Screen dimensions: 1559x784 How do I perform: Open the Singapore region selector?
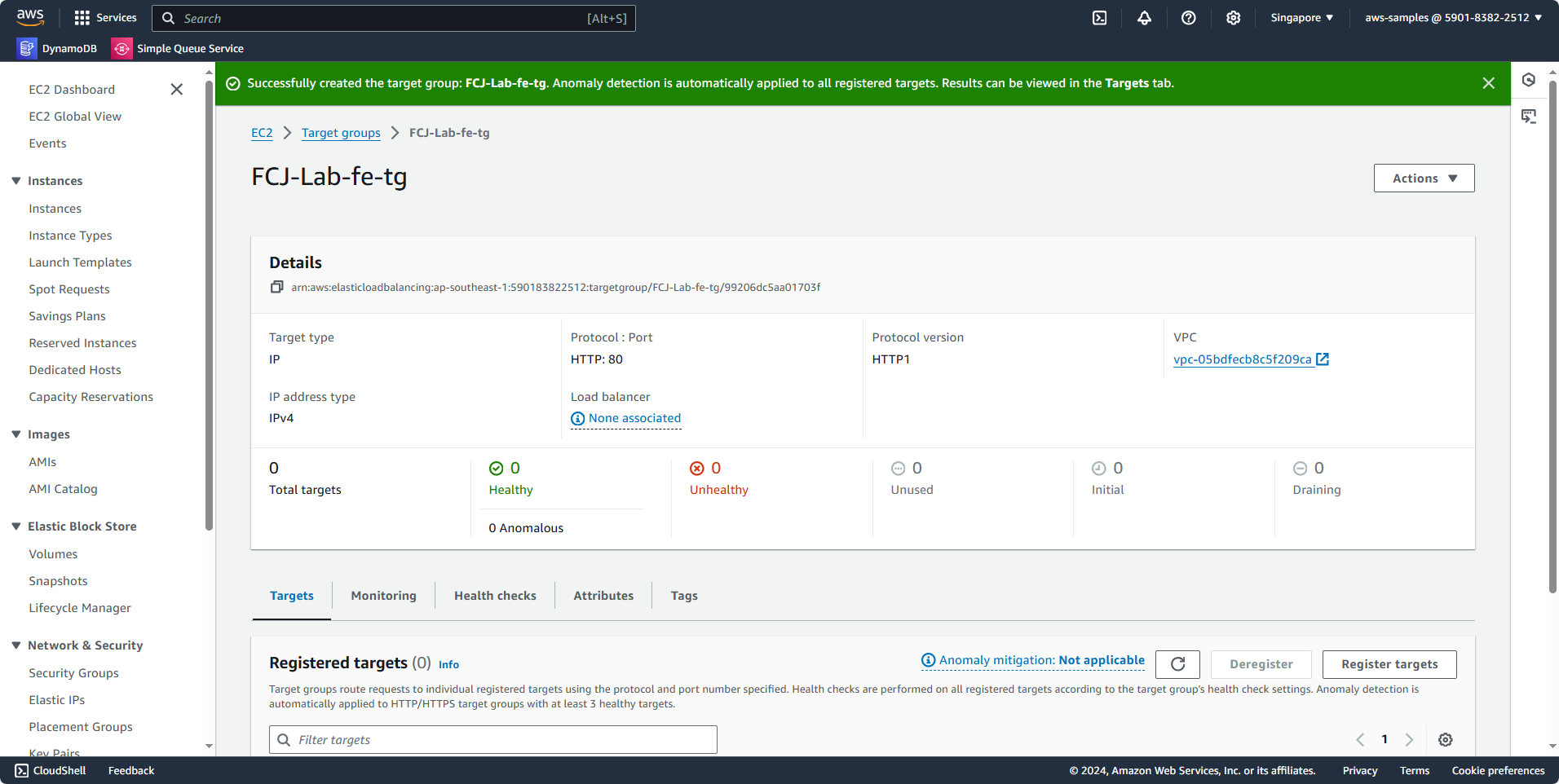pyautogui.click(x=1302, y=18)
